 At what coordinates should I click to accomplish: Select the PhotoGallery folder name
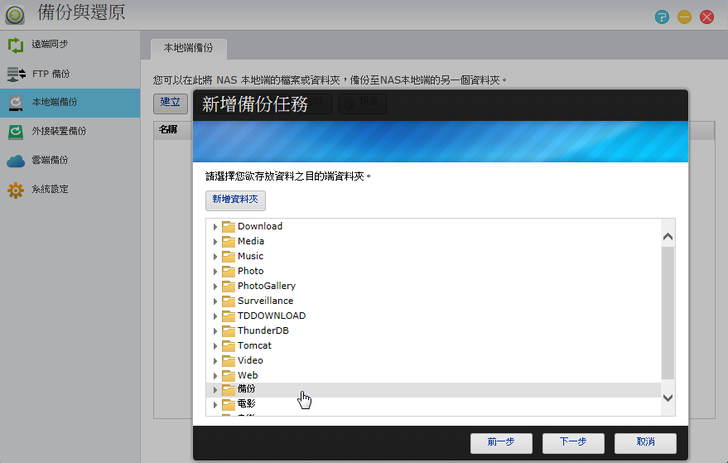point(266,286)
